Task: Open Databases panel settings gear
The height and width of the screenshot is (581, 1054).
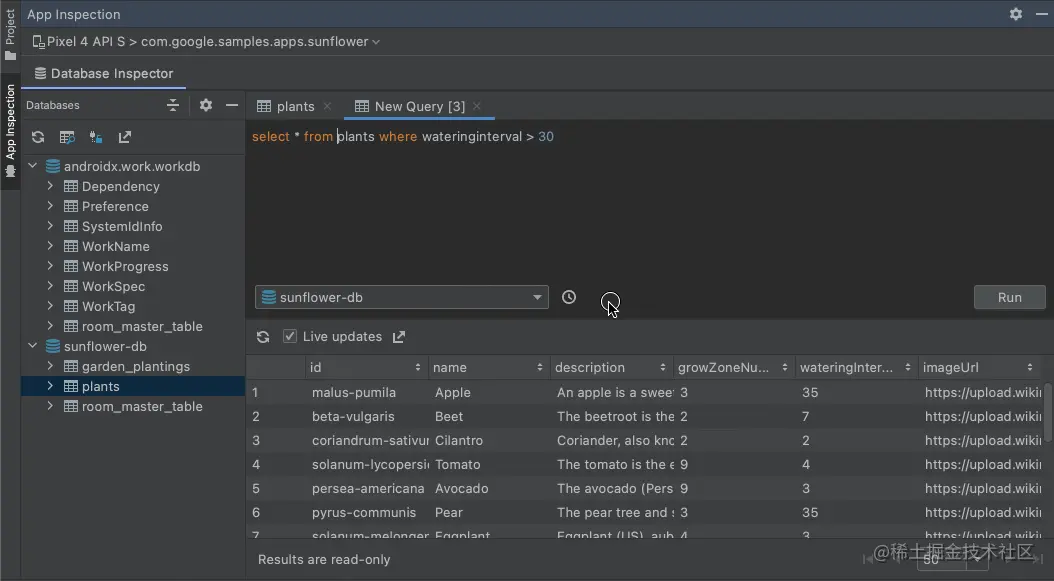Action: [206, 105]
